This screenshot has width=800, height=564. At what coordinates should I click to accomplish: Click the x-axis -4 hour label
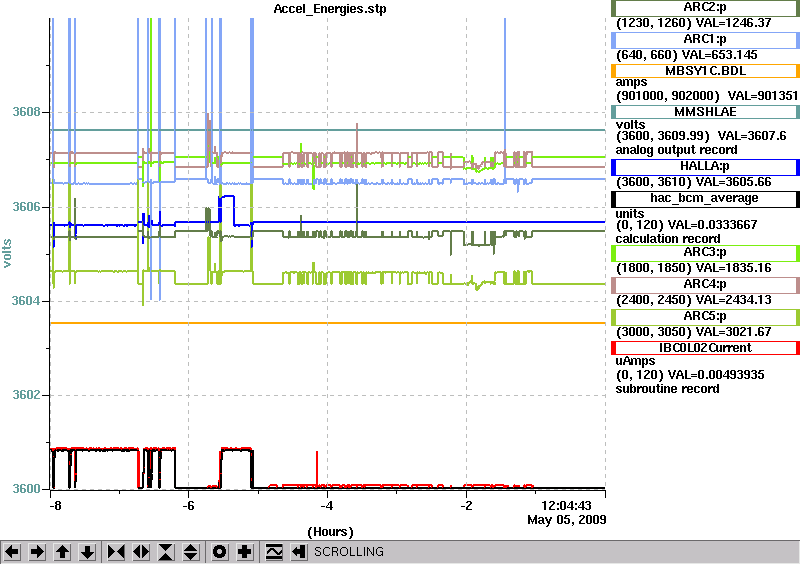pos(327,506)
